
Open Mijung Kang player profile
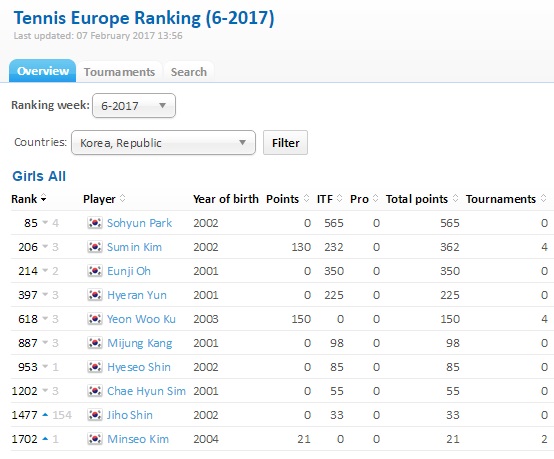point(140,343)
